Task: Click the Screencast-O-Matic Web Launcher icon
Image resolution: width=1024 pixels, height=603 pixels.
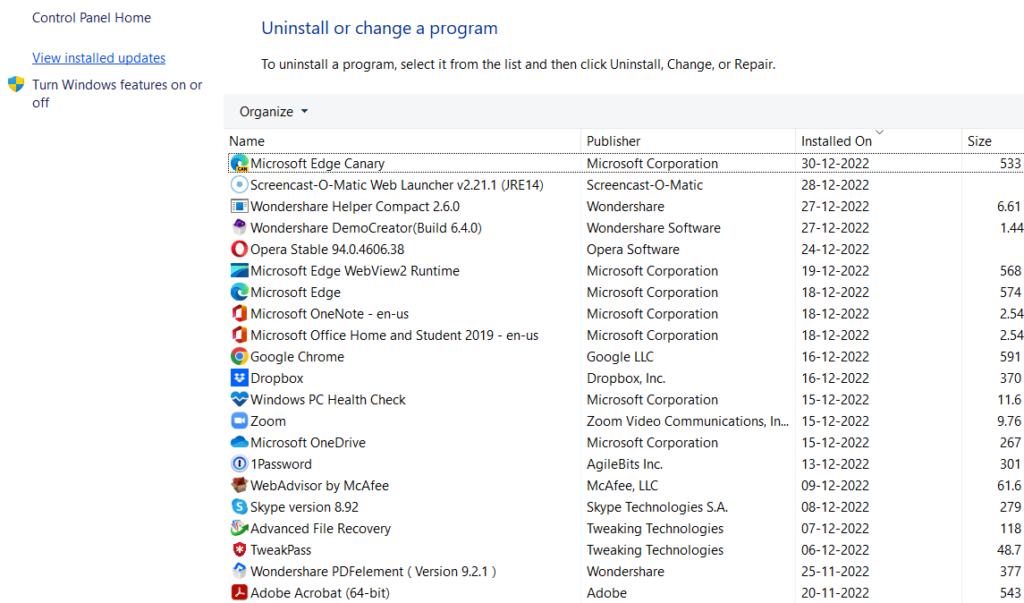Action: (x=240, y=185)
